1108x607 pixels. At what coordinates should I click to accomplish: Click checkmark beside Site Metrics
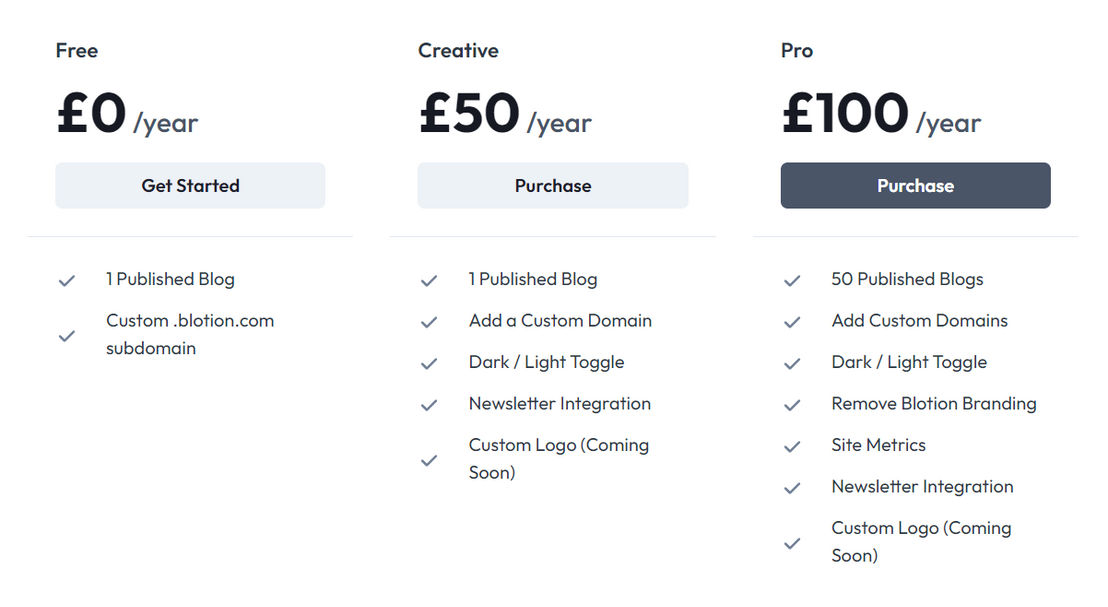tap(792, 447)
